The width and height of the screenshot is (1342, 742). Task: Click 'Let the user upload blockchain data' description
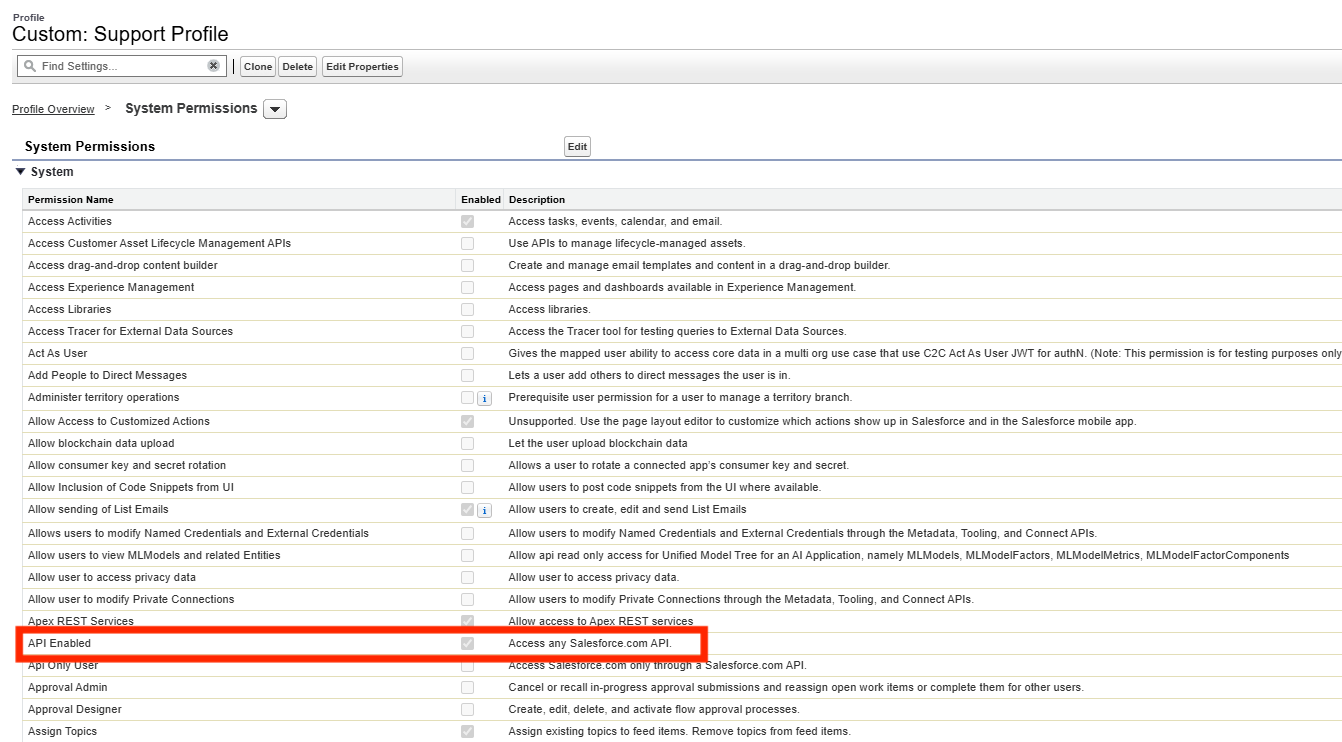598,443
